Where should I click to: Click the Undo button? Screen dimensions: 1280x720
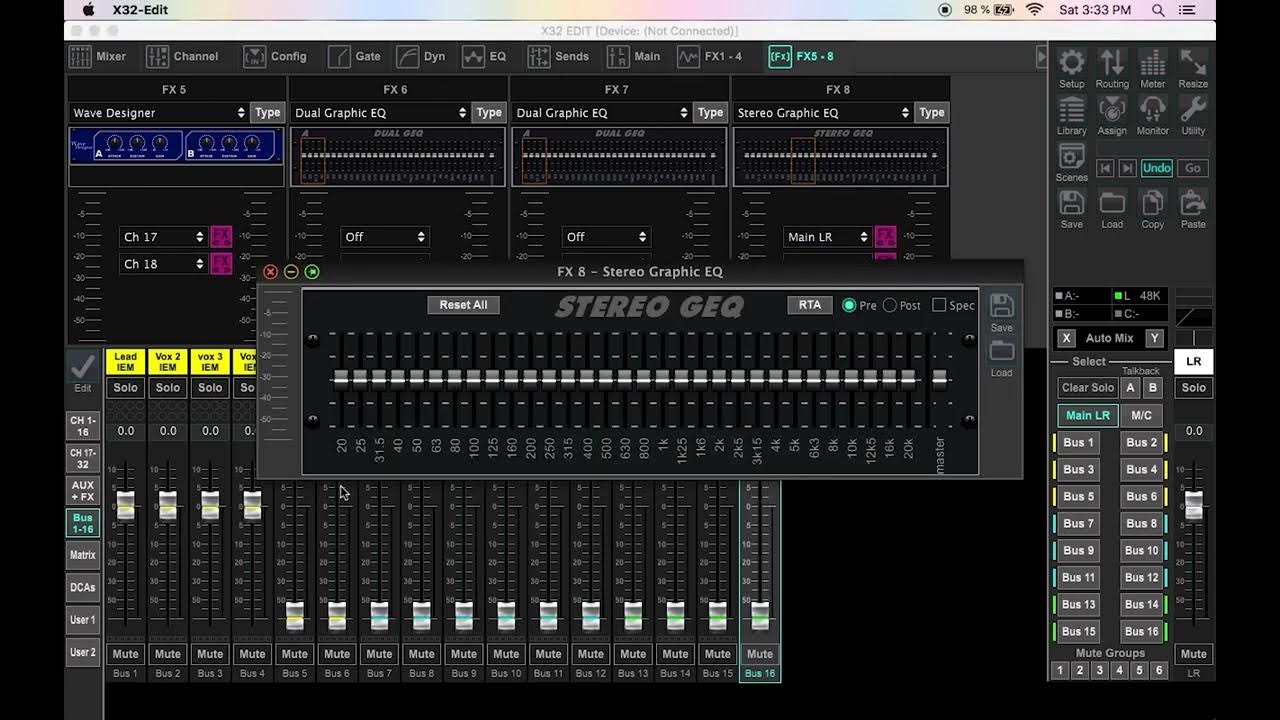[1157, 168]
